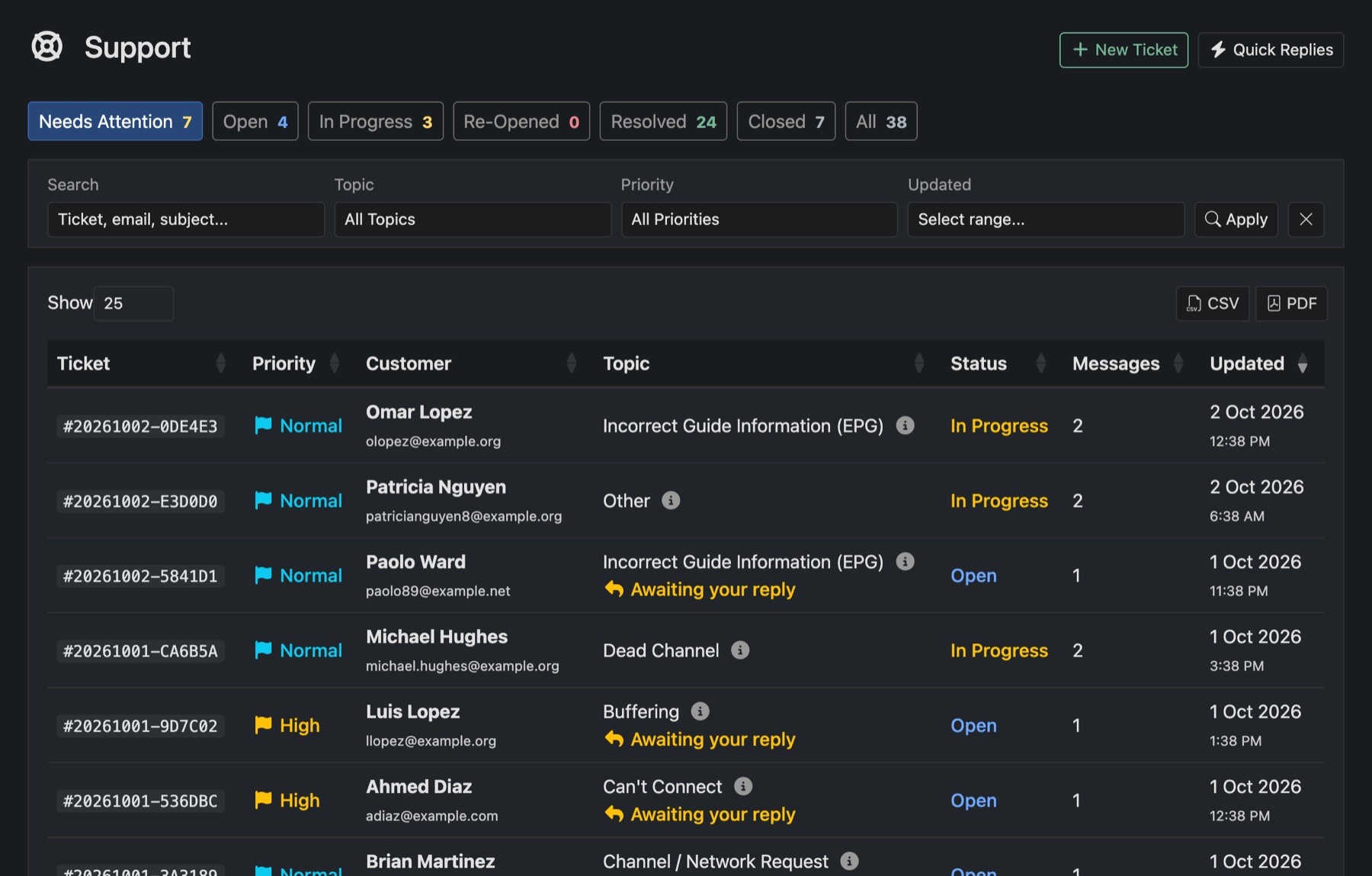Click info icon for Channel / Network Request
1372x876 pixels.
[x=849, y=860]
